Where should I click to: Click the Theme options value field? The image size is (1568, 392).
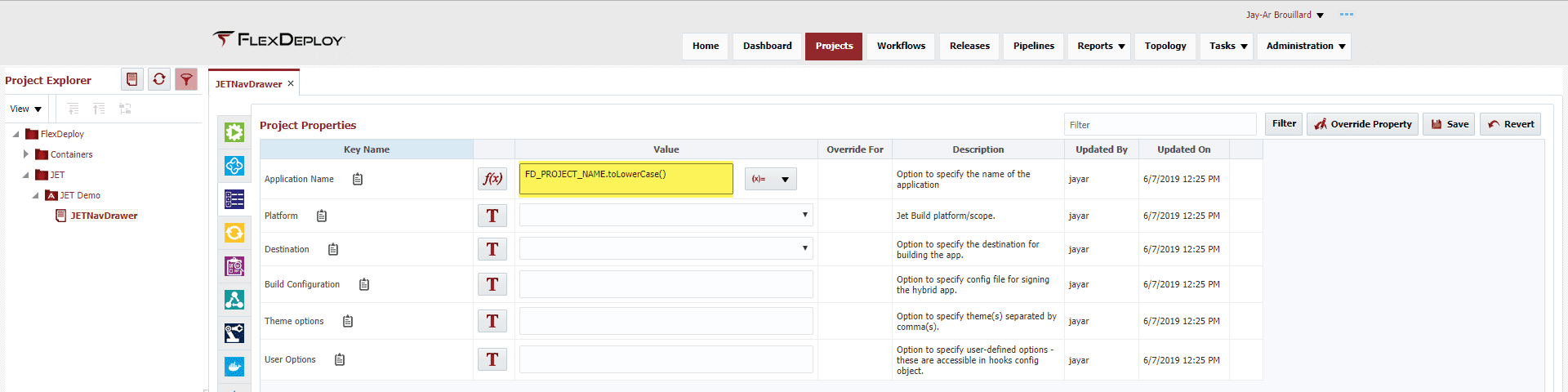pyautogui.click(x=666, y=321)
